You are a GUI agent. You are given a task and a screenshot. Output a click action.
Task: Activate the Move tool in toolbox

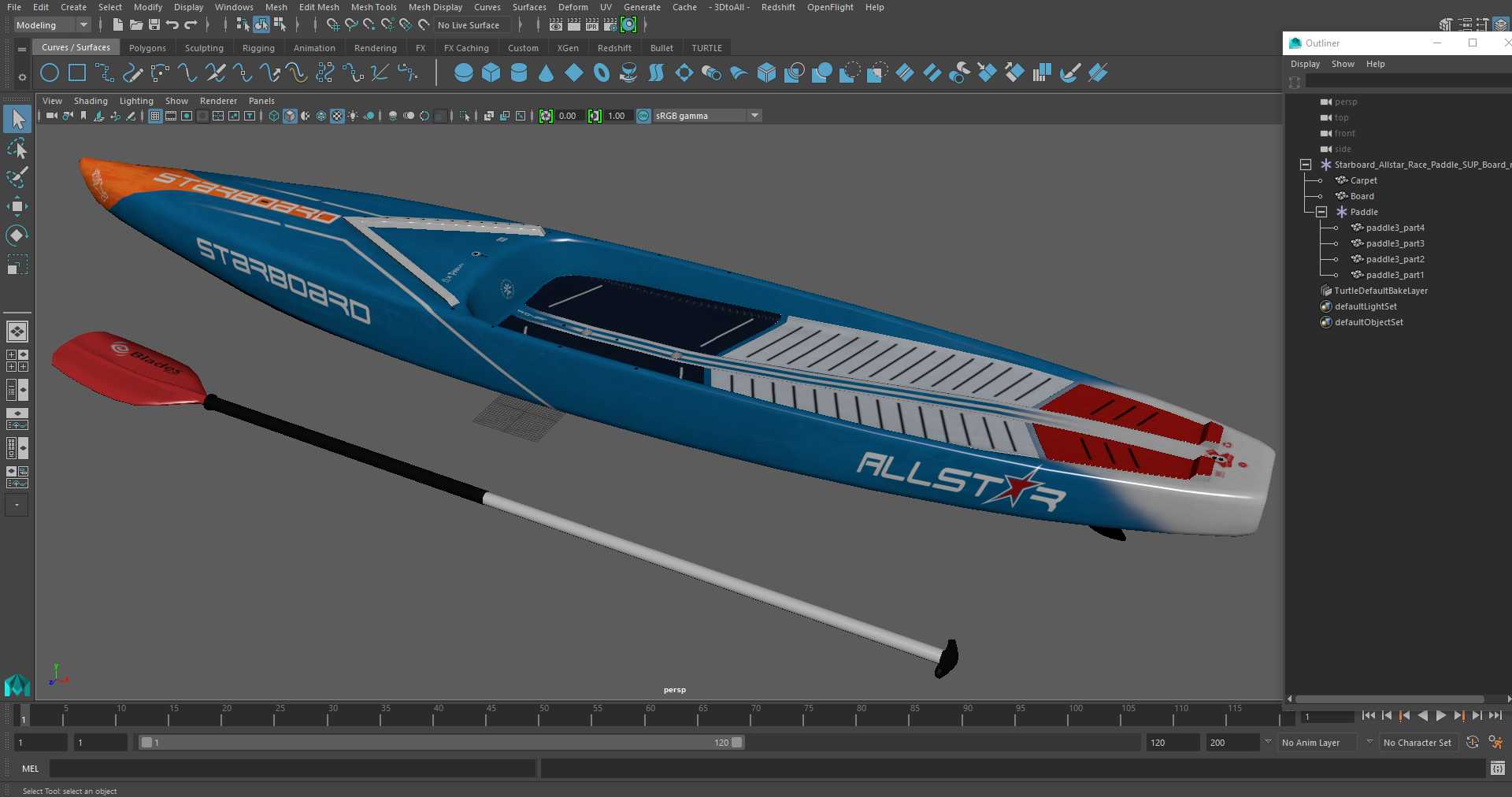click(17, 206)
